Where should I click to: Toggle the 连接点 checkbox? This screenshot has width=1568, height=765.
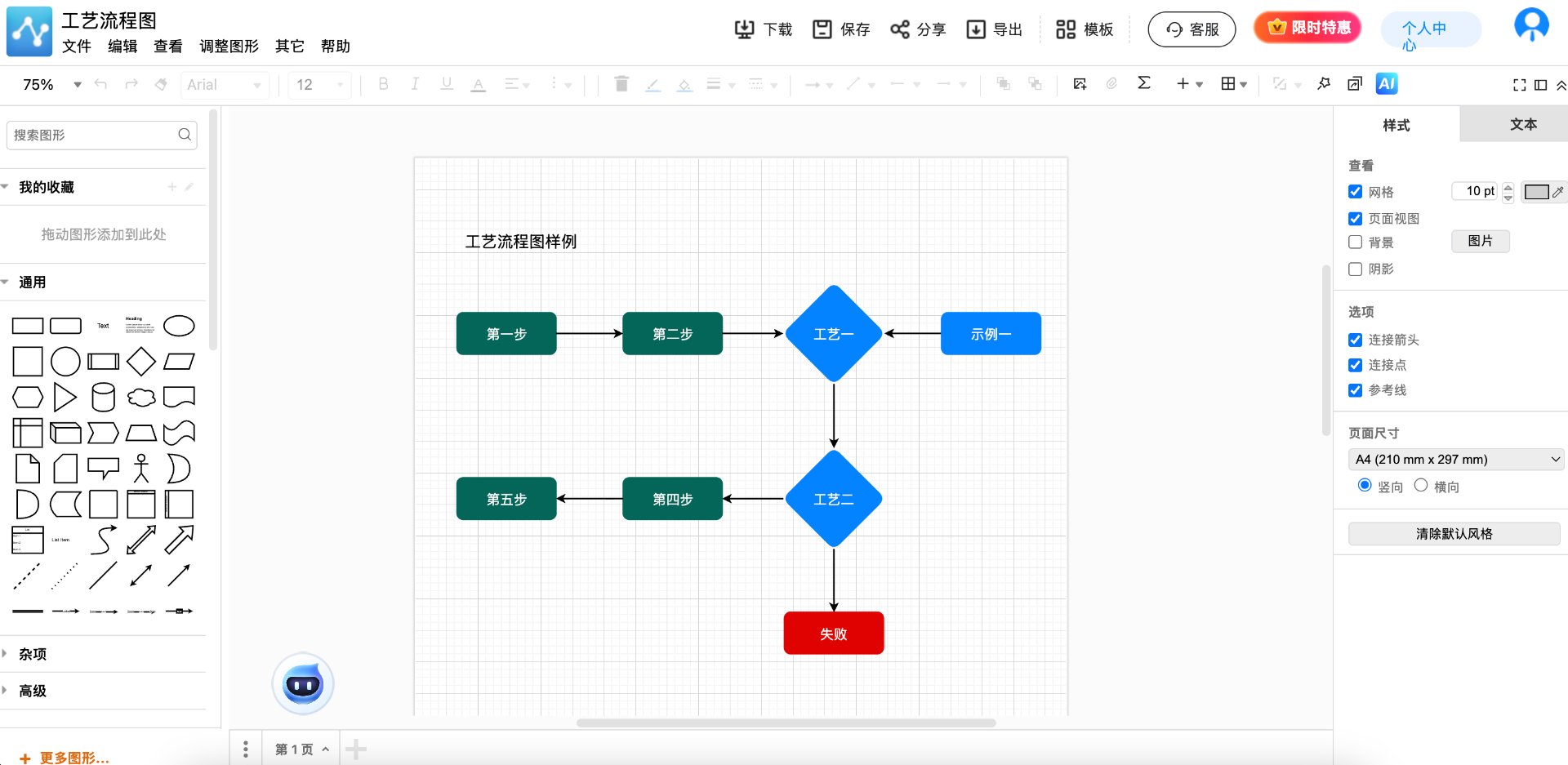pyautogui.click(x=1356, y=365)
